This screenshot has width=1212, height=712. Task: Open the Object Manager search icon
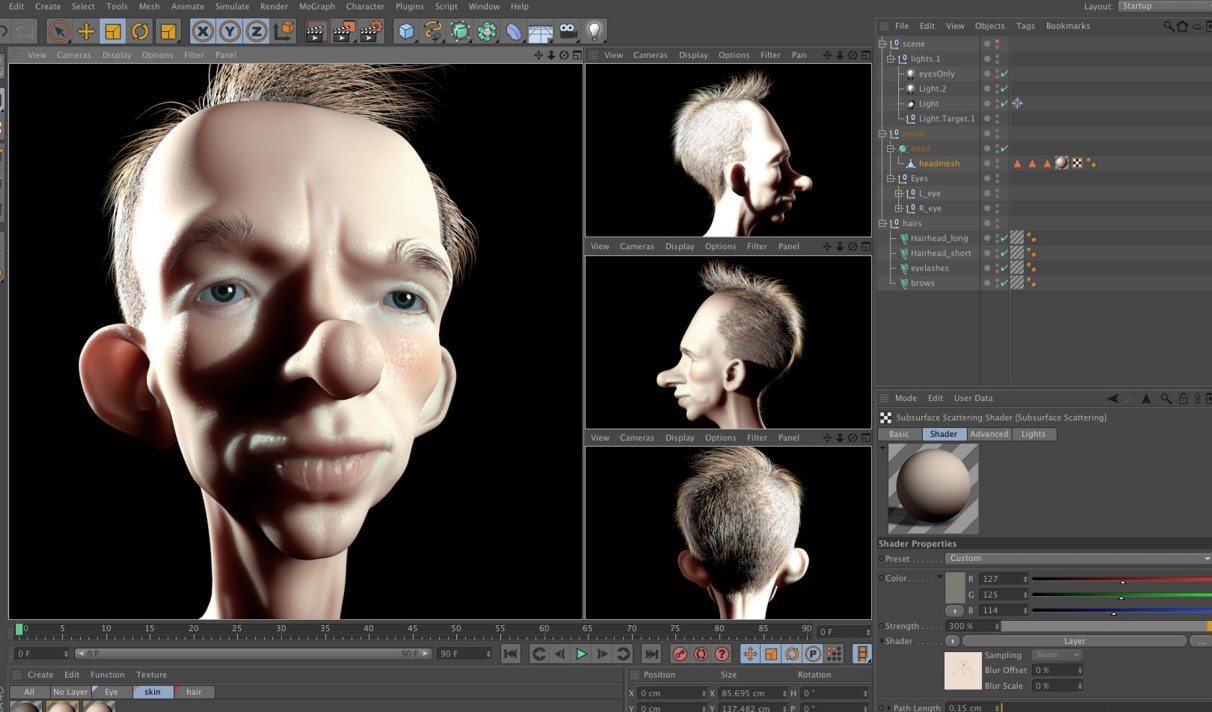[x=1168, y=26]
